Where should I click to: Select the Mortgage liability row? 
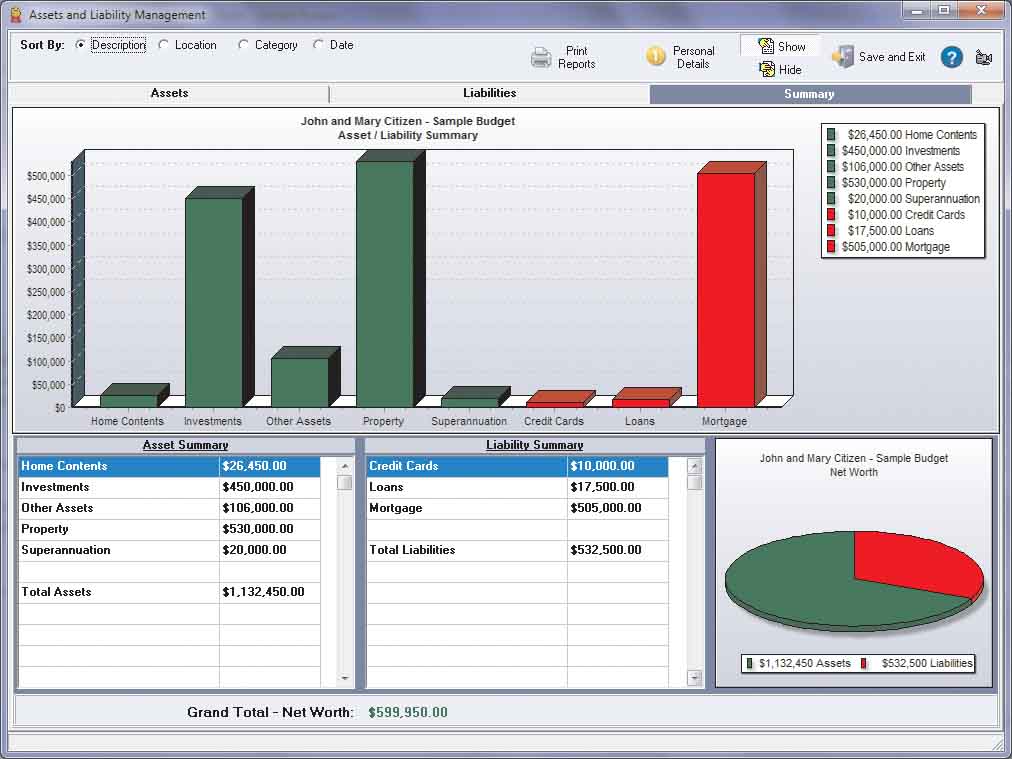pos(518,508)
